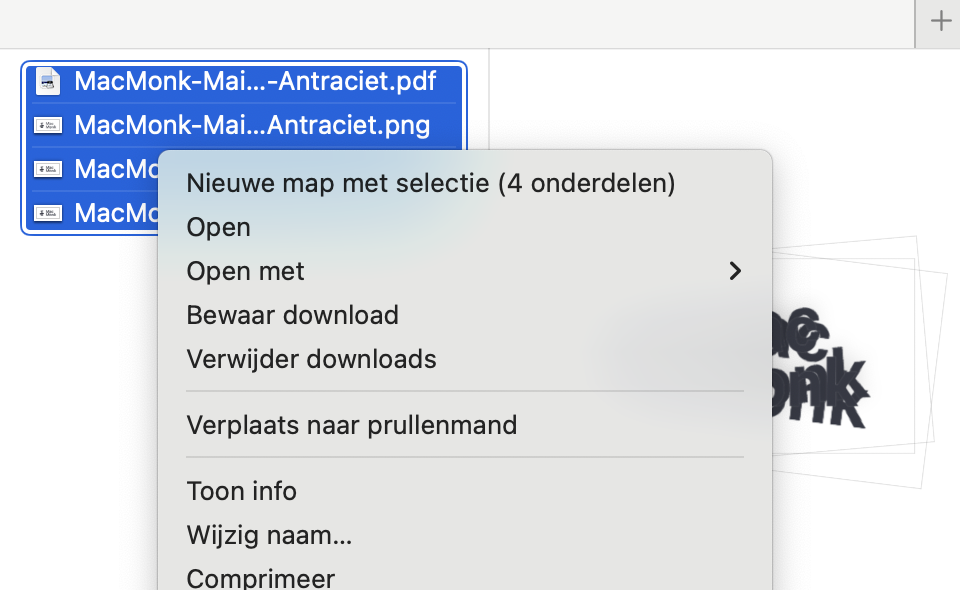Choose Verplaats naar prullenmand
The height and width of the screenshot is (590, 960).
[352, 425]
